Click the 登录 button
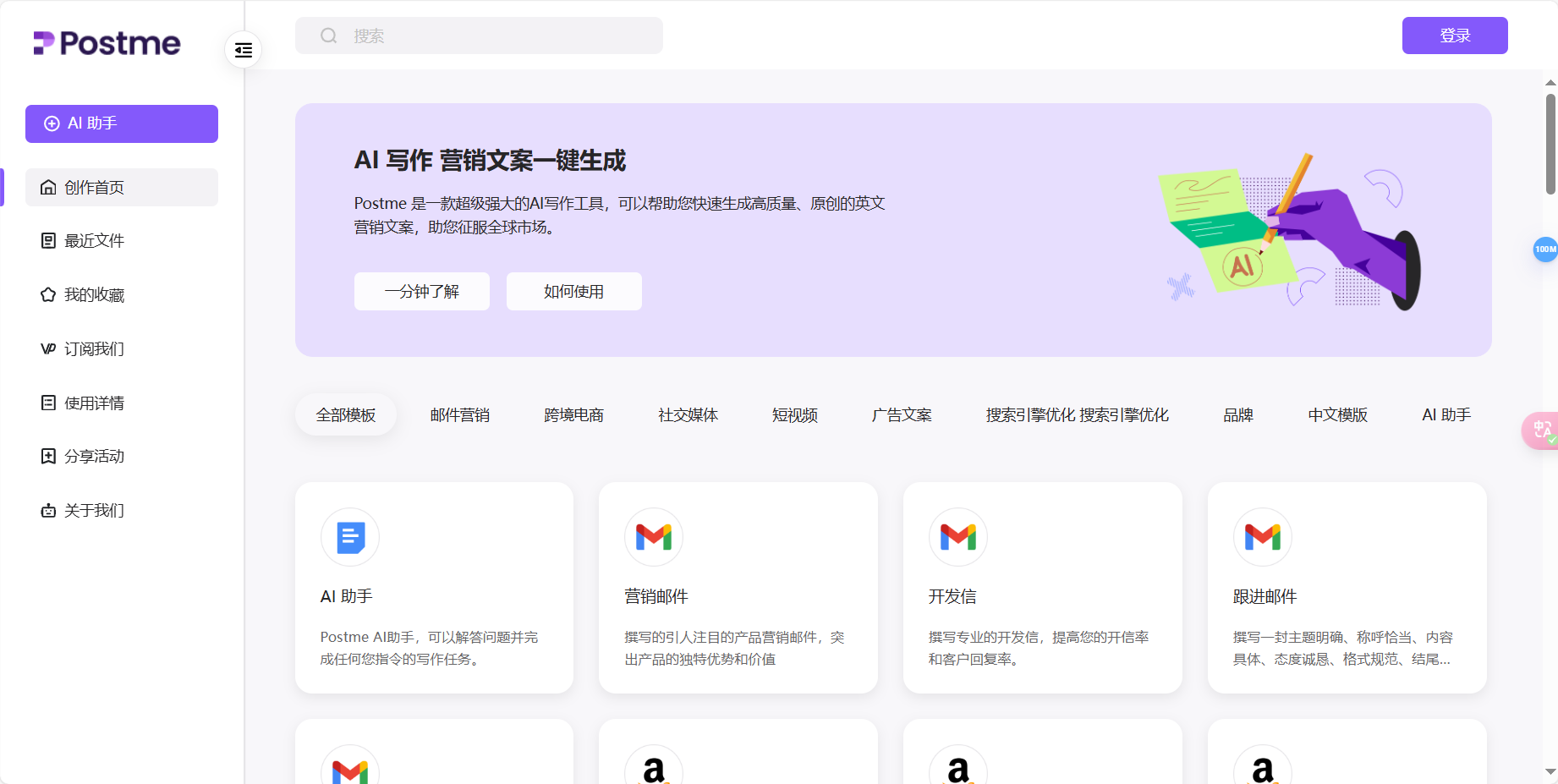Screen dimensions: 1558x784 (1454, 36)
